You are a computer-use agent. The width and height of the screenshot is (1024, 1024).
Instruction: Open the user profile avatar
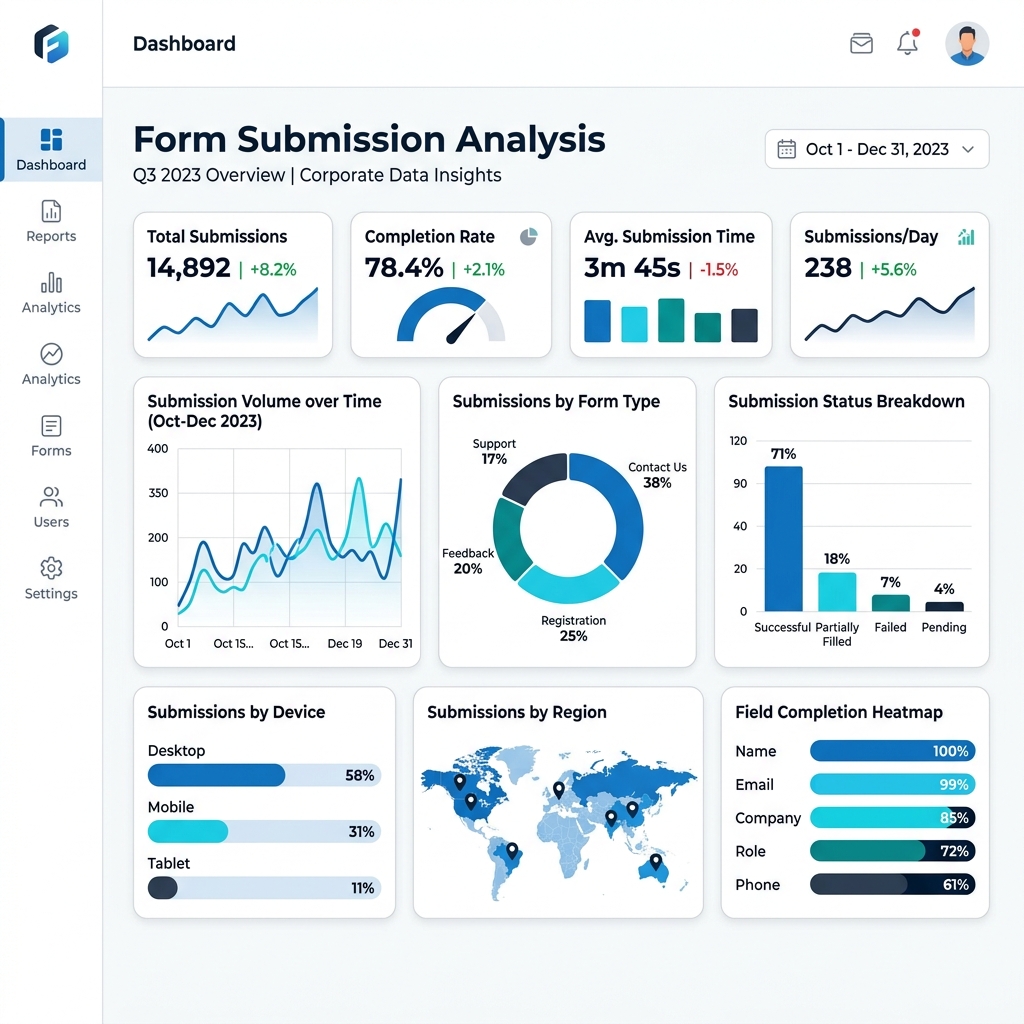click(967, 44)
